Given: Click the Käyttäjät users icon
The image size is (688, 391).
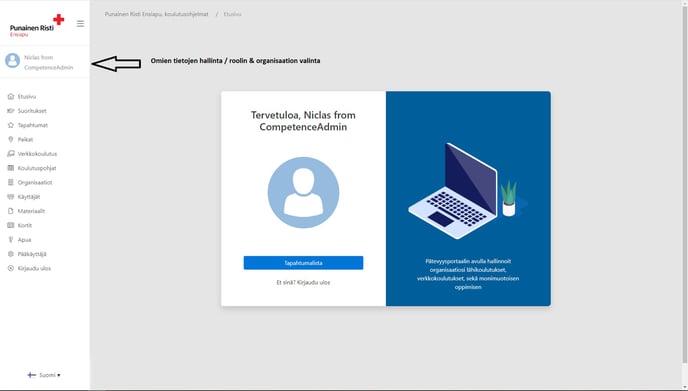Looking at the screenshot, I should 11,197.
